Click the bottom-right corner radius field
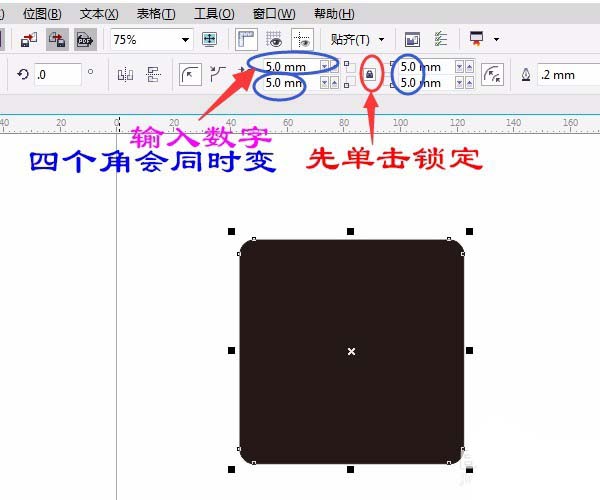The width and height of the screenshot is (600, 500). pos(427,83)
